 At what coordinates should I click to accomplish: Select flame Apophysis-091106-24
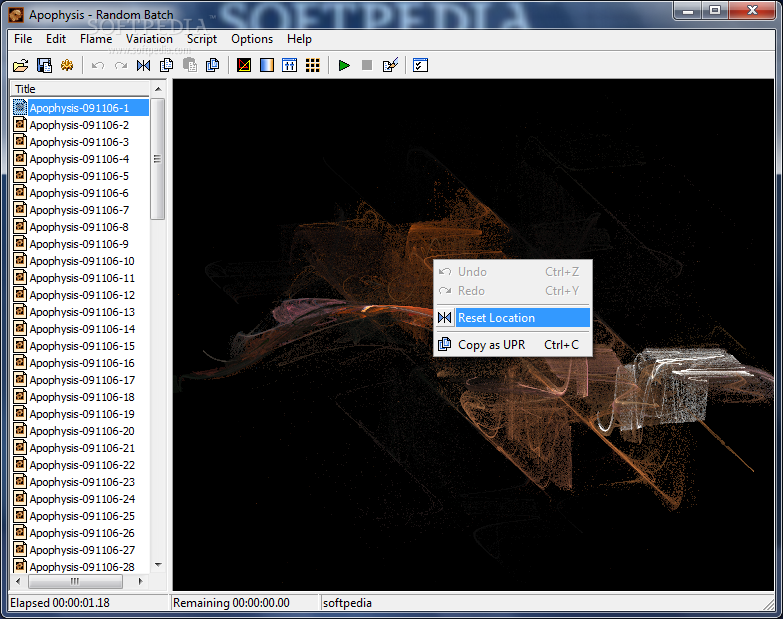click(82, 499)
